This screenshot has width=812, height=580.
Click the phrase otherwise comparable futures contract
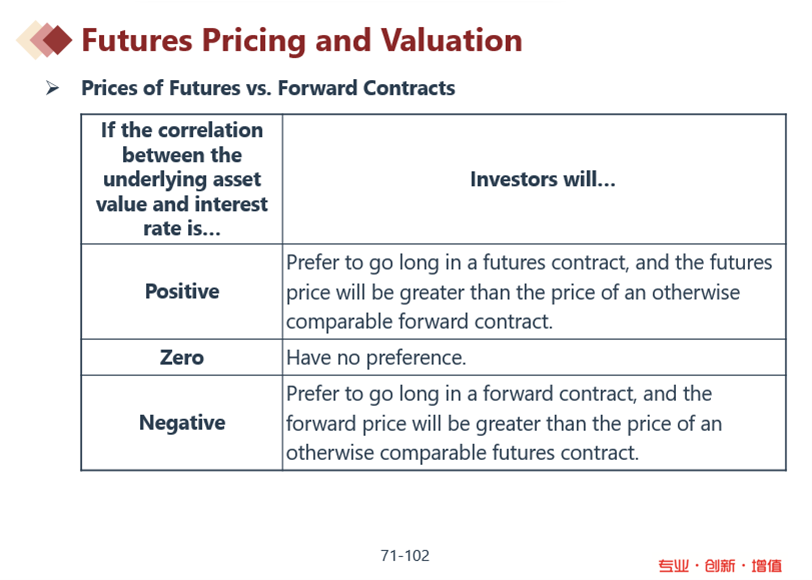tap(462, 453)
